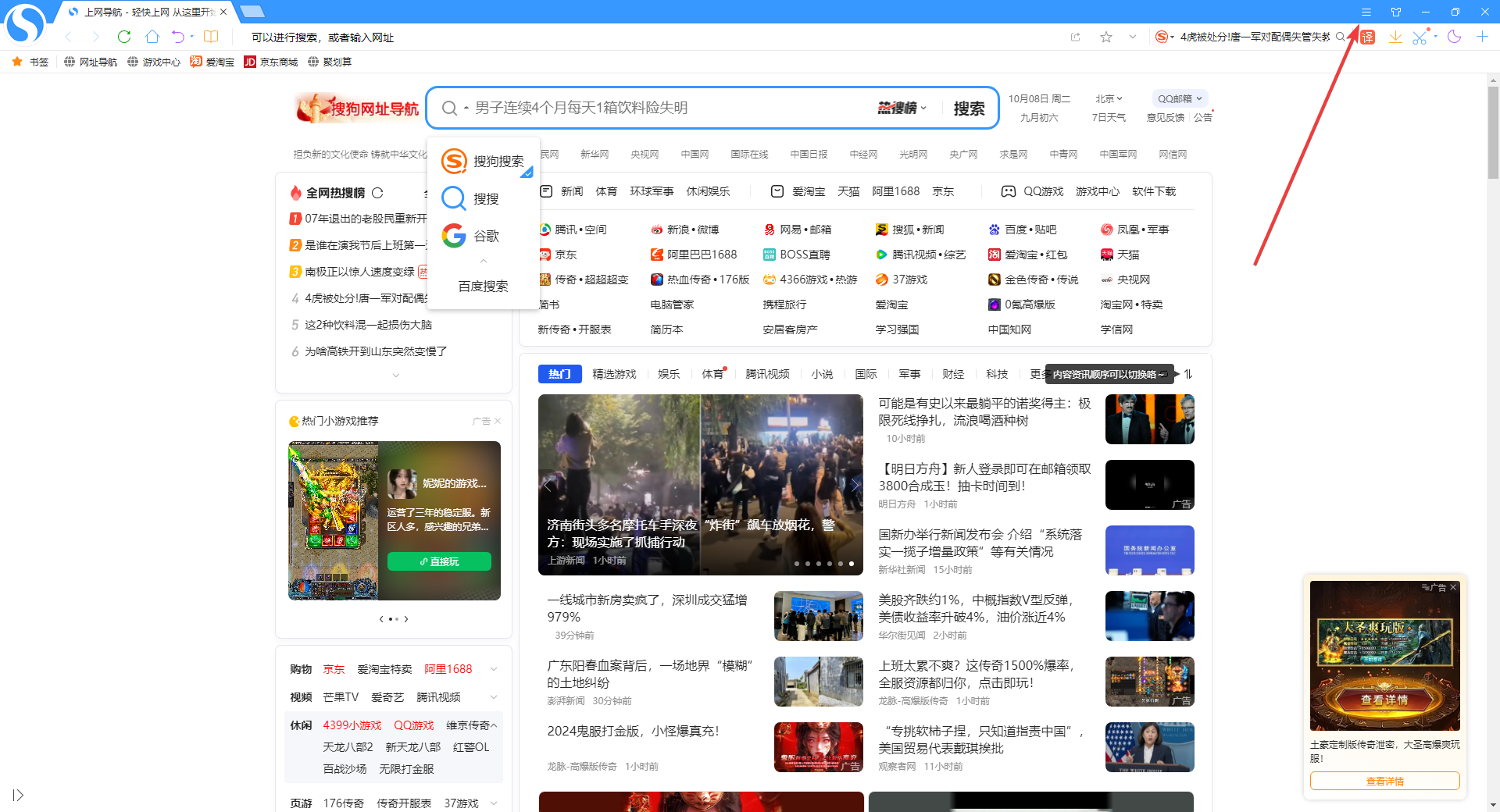Open the QQ邮箱 dropdown

coord(1179,98)
